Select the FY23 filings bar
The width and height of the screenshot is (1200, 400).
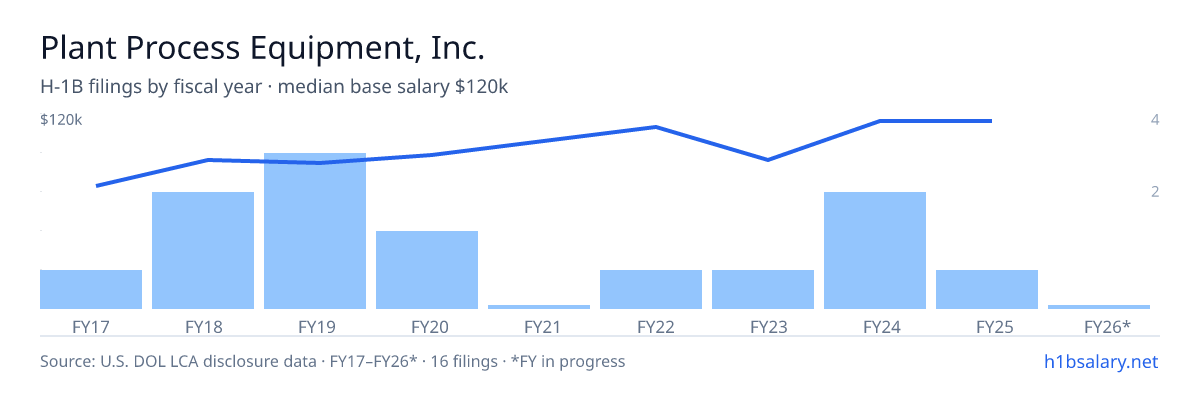[x=763, y=289]
